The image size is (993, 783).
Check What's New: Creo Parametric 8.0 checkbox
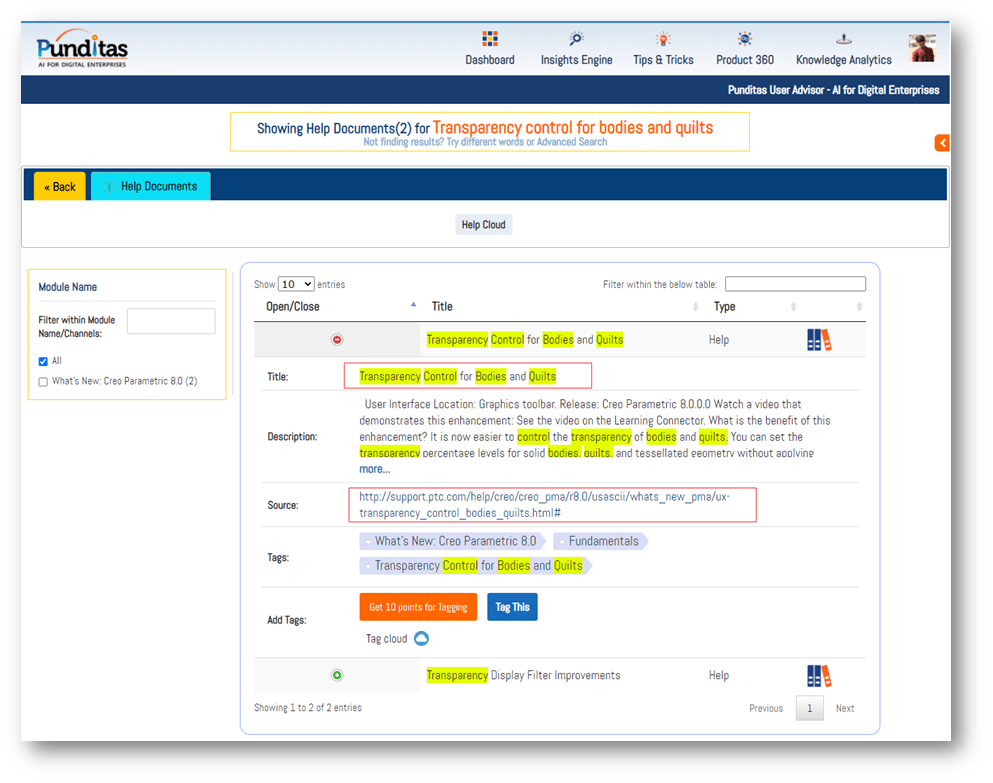point(43,382)
